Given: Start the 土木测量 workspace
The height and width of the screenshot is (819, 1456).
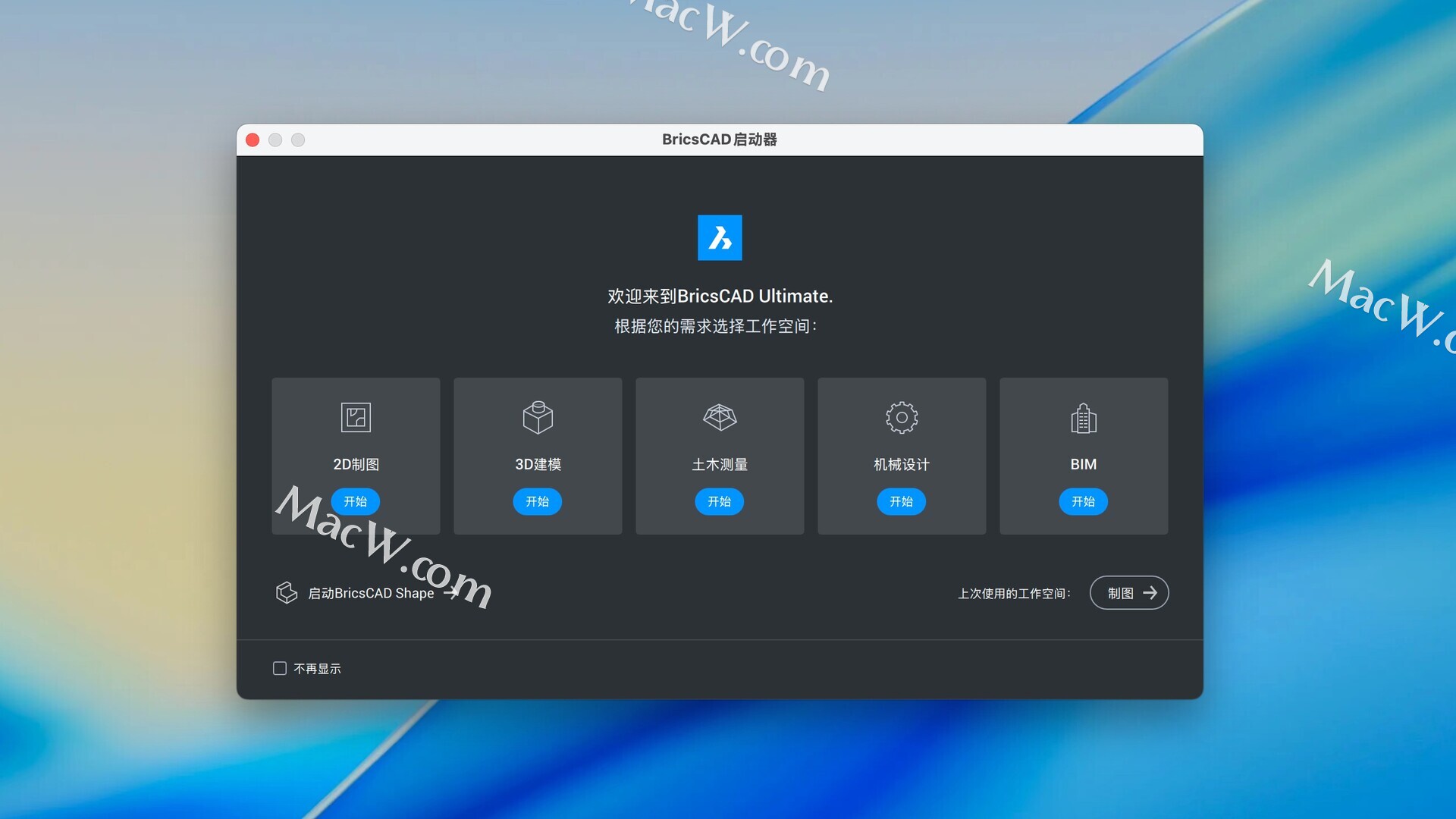Looking at the screenshot, I should (x=719, y=501).
